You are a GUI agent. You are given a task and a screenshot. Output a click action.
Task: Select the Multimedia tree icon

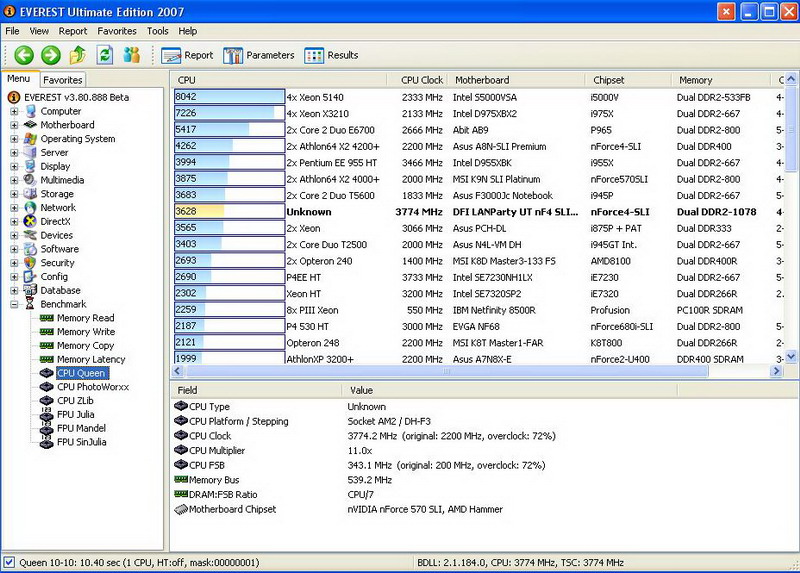(31, 180)
